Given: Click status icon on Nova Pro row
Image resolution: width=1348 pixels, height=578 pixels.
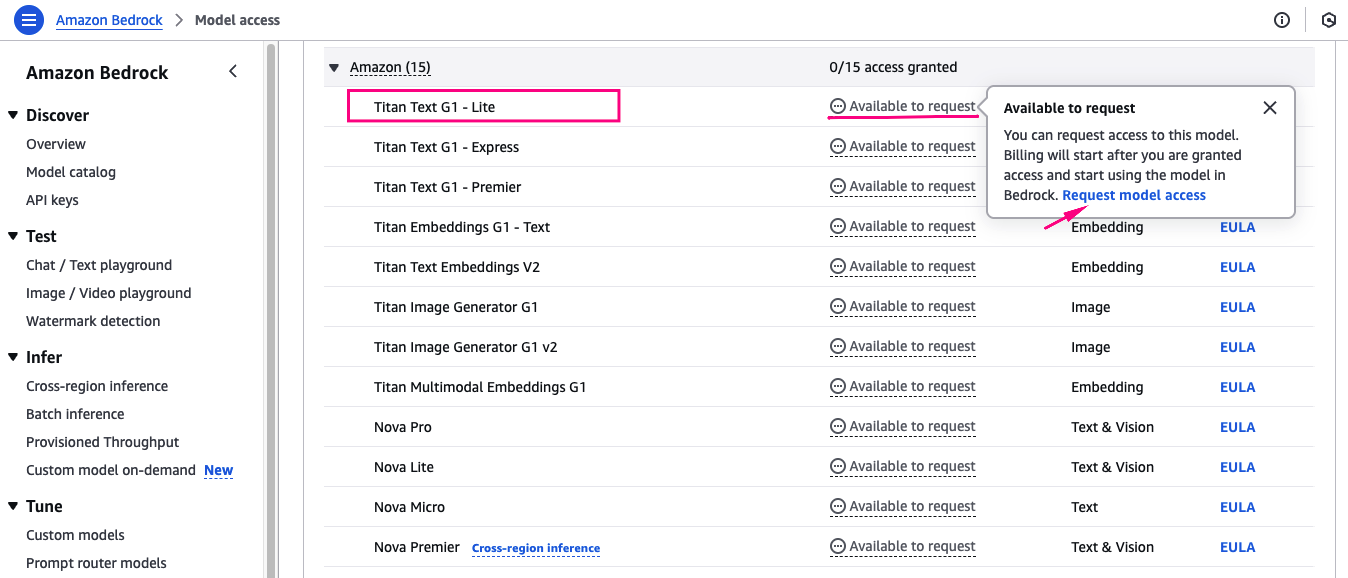Looking at the screenshot, I should pyautogui.click(x=838, y=427).
